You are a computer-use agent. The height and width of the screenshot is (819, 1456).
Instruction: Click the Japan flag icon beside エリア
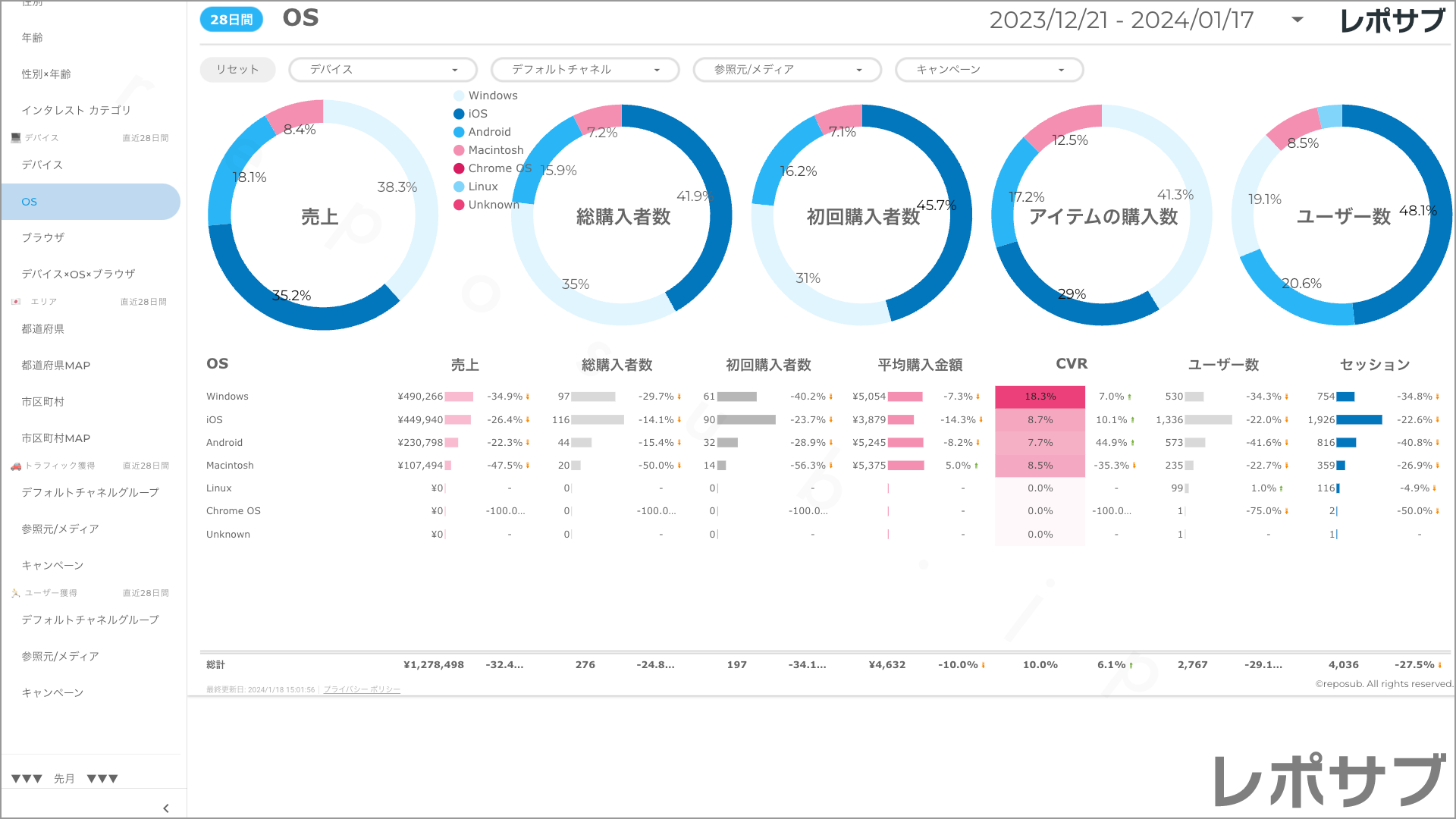[16, 302]
